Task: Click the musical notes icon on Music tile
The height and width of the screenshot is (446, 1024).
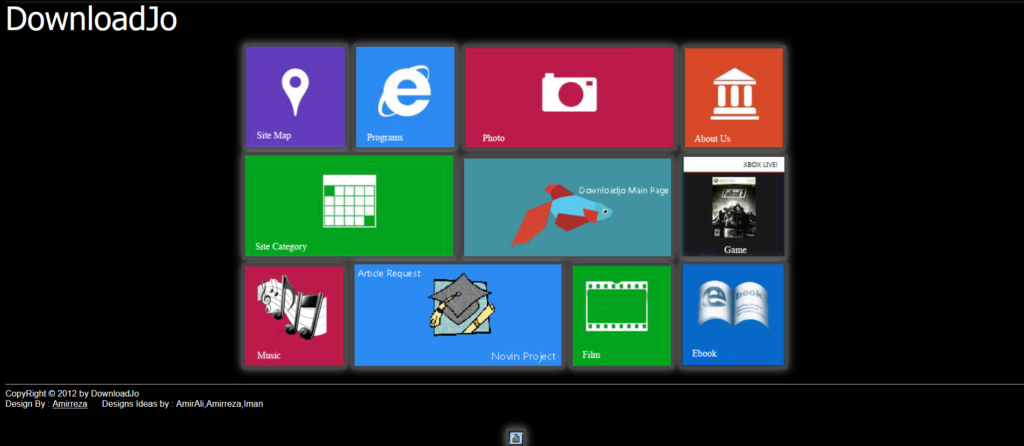Action: [x=289, y=306]
